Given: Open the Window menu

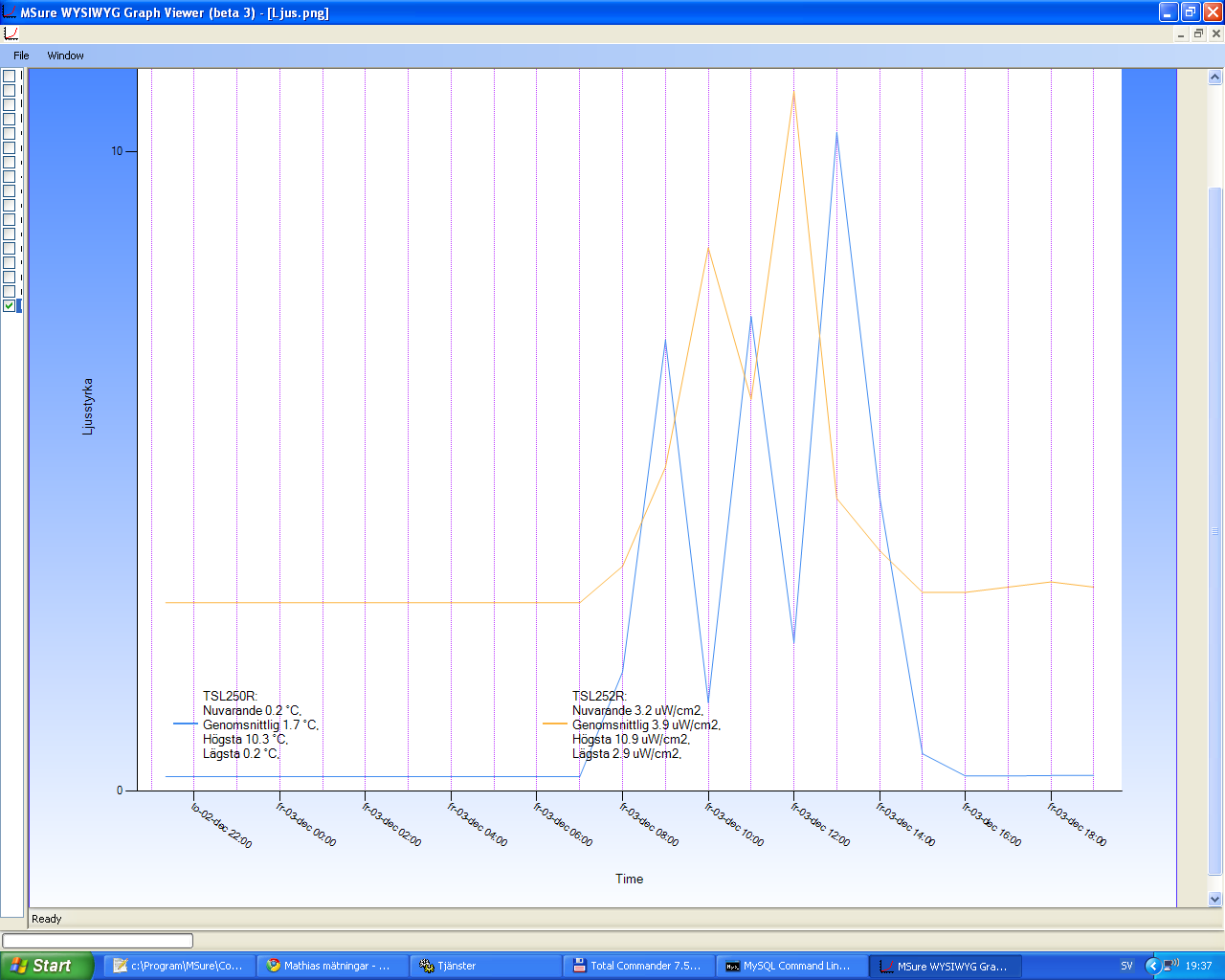Looking at the screenshot, I should point(65,56).
